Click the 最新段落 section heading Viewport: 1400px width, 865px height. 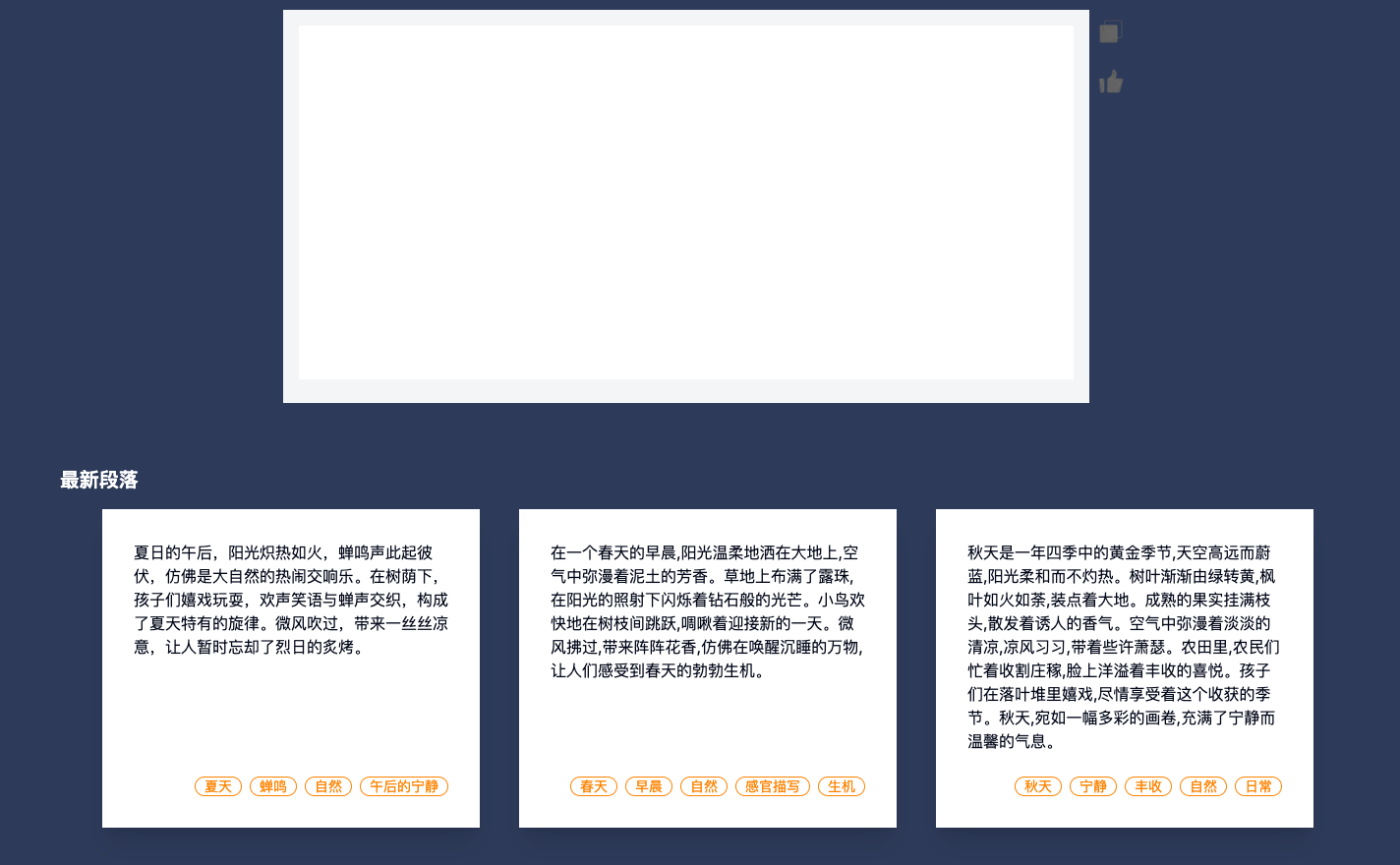[x=98, y=480]
